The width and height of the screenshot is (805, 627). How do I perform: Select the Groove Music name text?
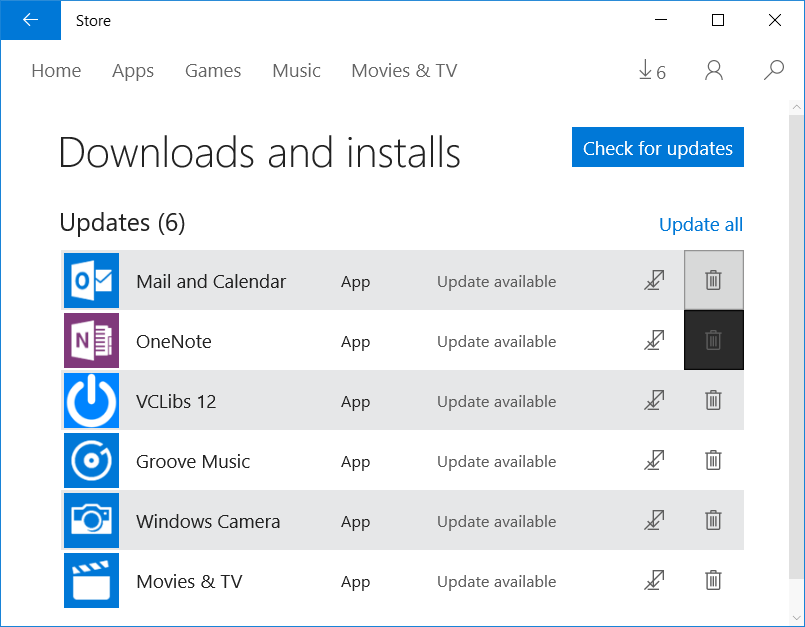(193, 461)
